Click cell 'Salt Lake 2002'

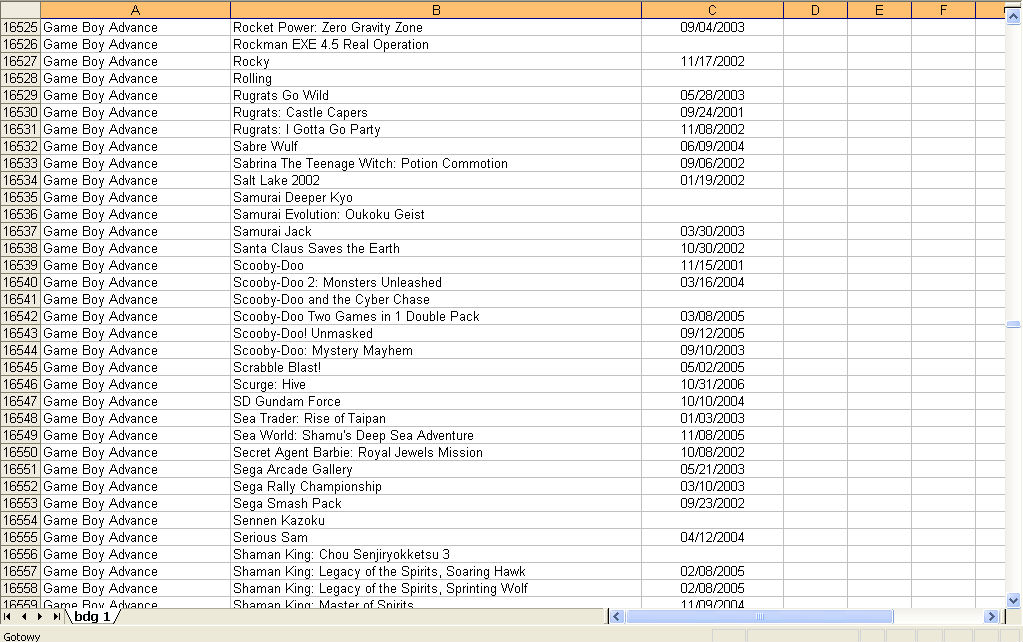(x=436, y=180)
